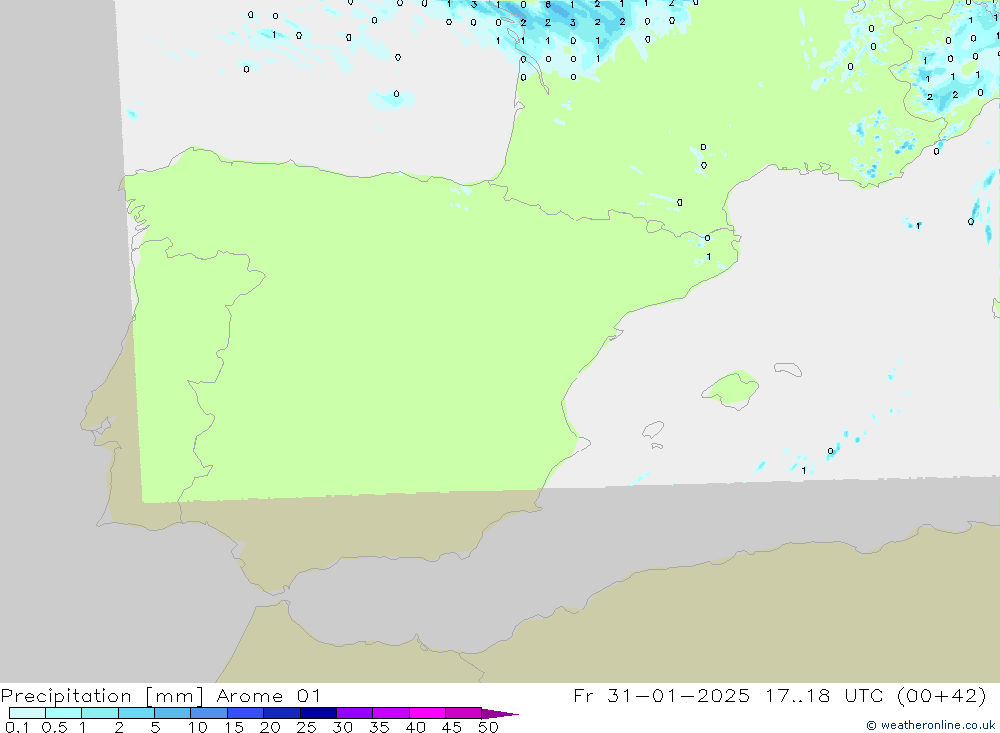Click the 40–45 mm bright magenta legend swatch
Viewport: 1000px width, 733px height.
point(427,713)
